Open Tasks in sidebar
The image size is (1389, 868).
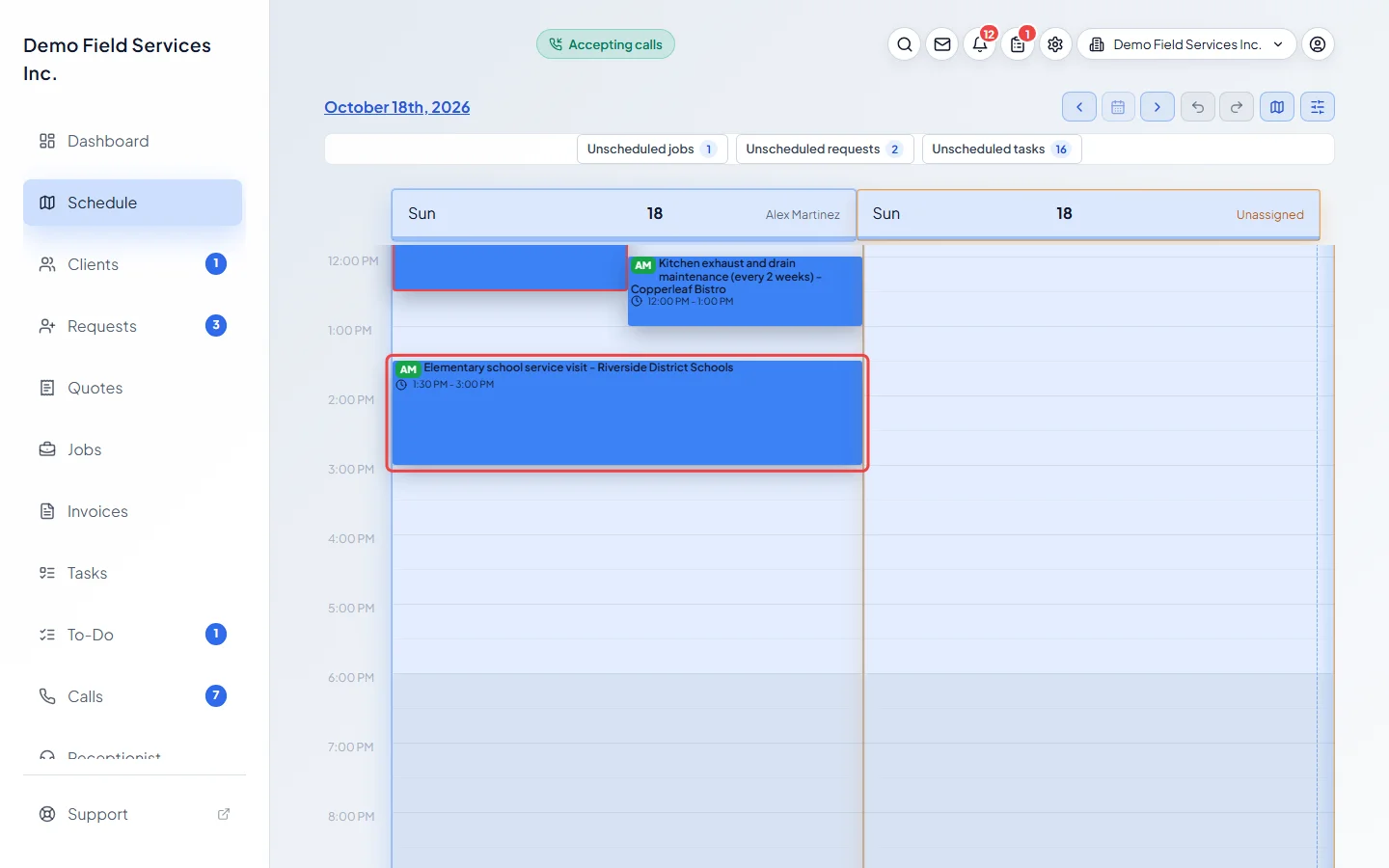133,573
